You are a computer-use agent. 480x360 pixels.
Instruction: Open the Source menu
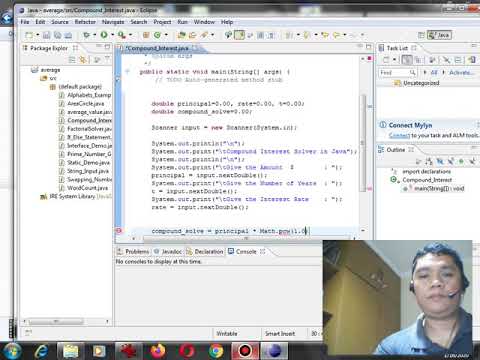60,22
